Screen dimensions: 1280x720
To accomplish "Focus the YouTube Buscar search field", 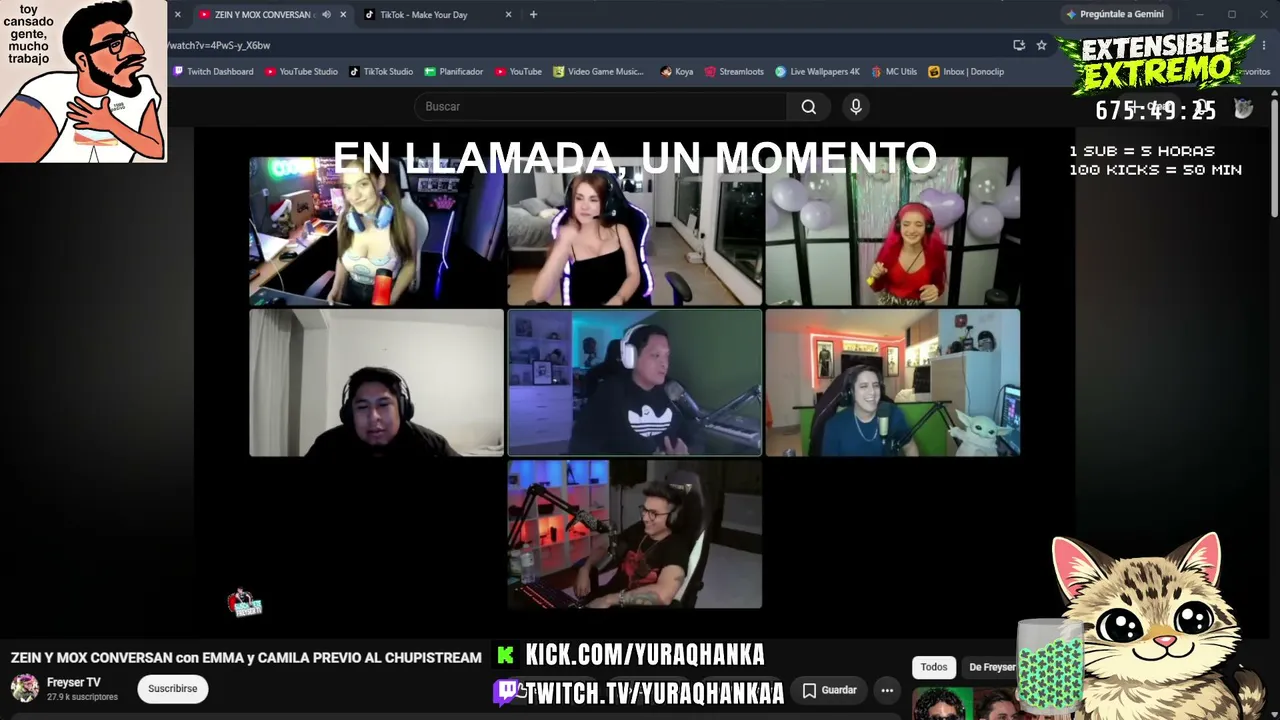I will point(600,107).
